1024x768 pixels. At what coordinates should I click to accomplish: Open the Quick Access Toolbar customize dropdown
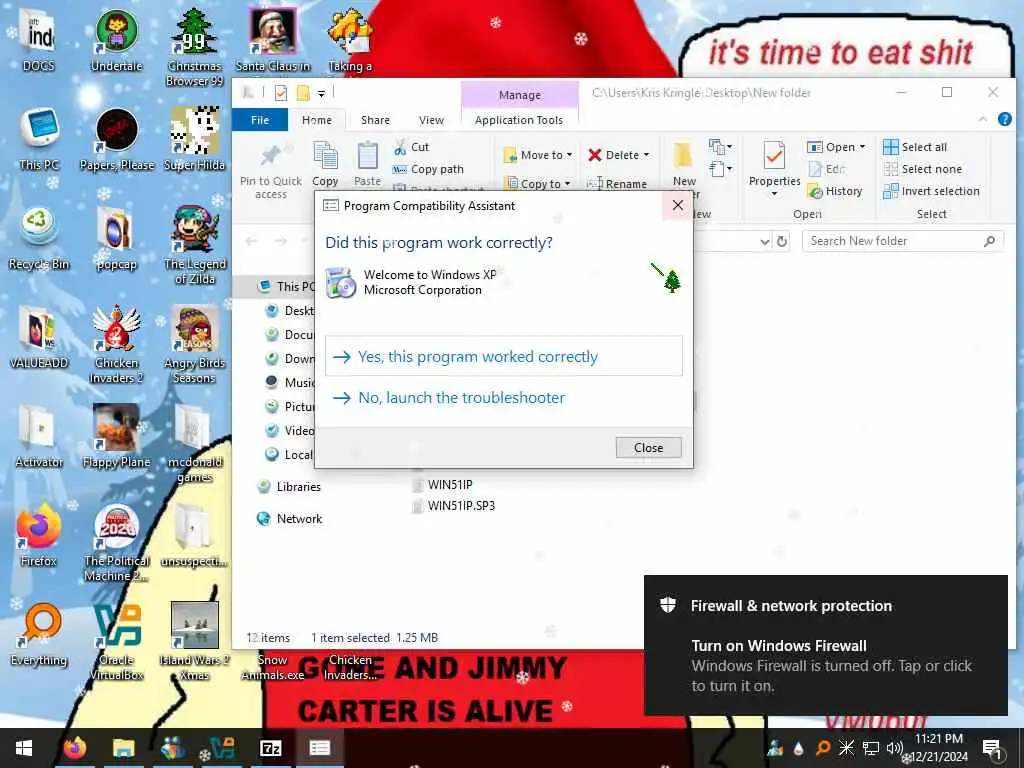(321, 94)
